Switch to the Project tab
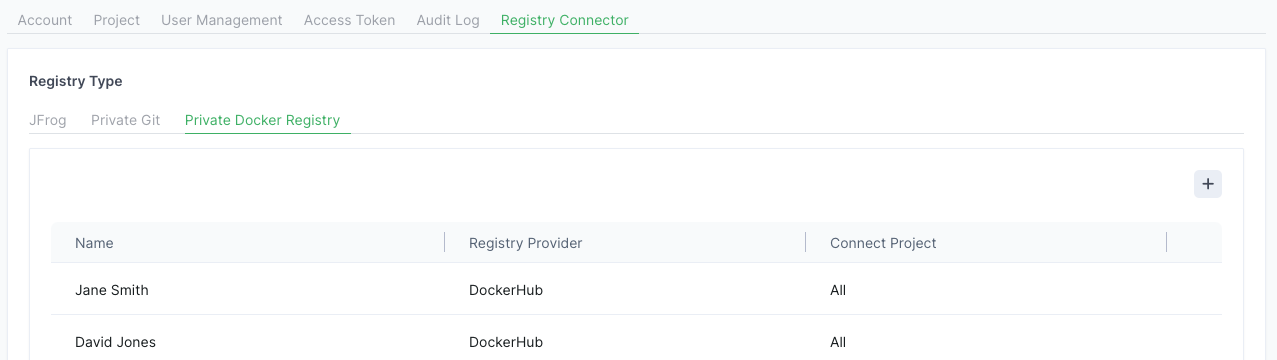Image resolution: width=1277 pixels, height=360 pixels. tap(117, 20)
